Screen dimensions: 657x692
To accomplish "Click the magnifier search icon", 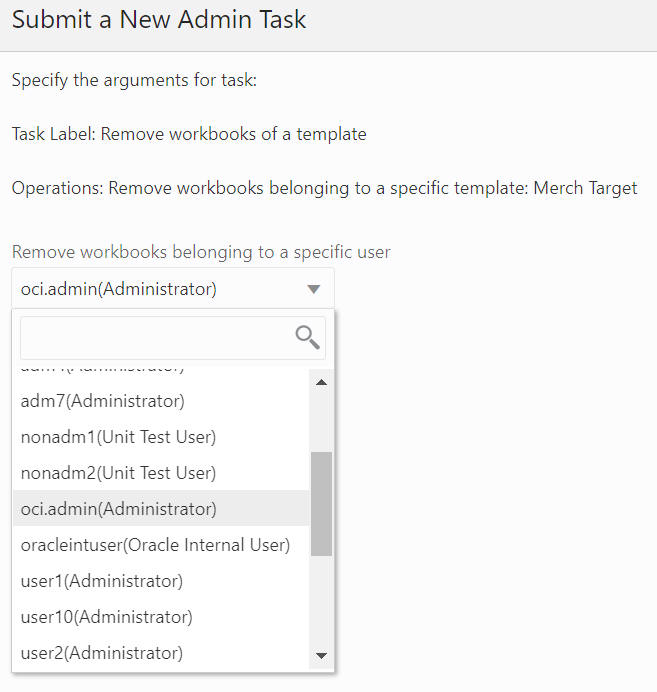I will tap(308, 338).
